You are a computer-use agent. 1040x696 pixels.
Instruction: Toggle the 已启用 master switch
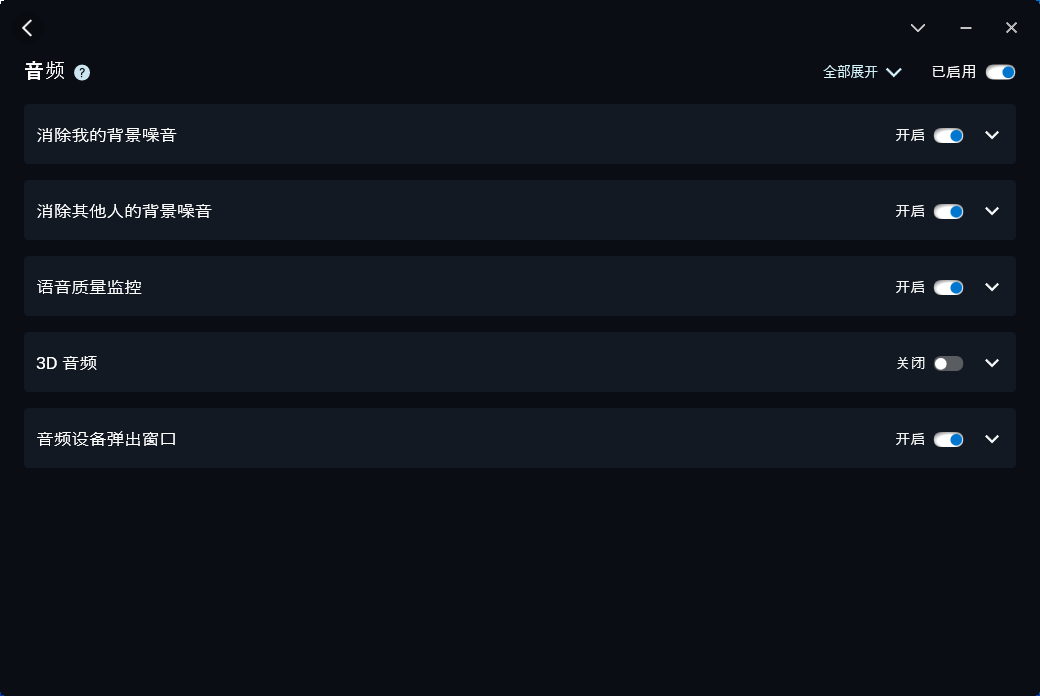pyautogui.click(x=1000, y=72)
